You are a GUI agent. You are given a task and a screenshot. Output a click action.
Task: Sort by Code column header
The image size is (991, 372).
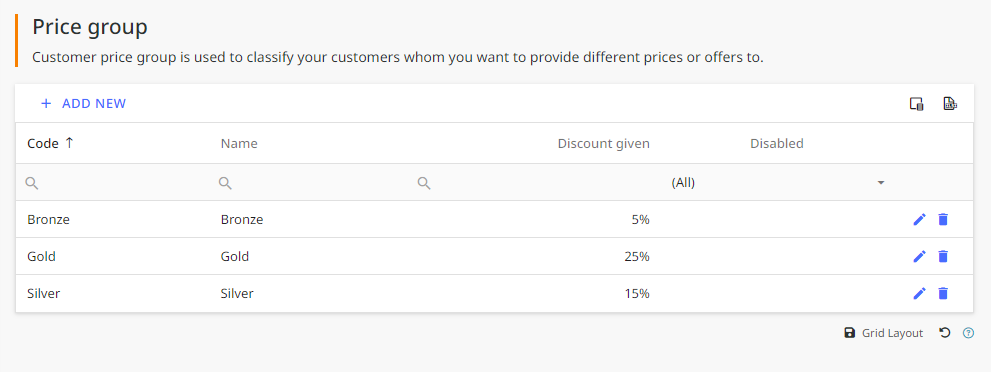(51, 143)
